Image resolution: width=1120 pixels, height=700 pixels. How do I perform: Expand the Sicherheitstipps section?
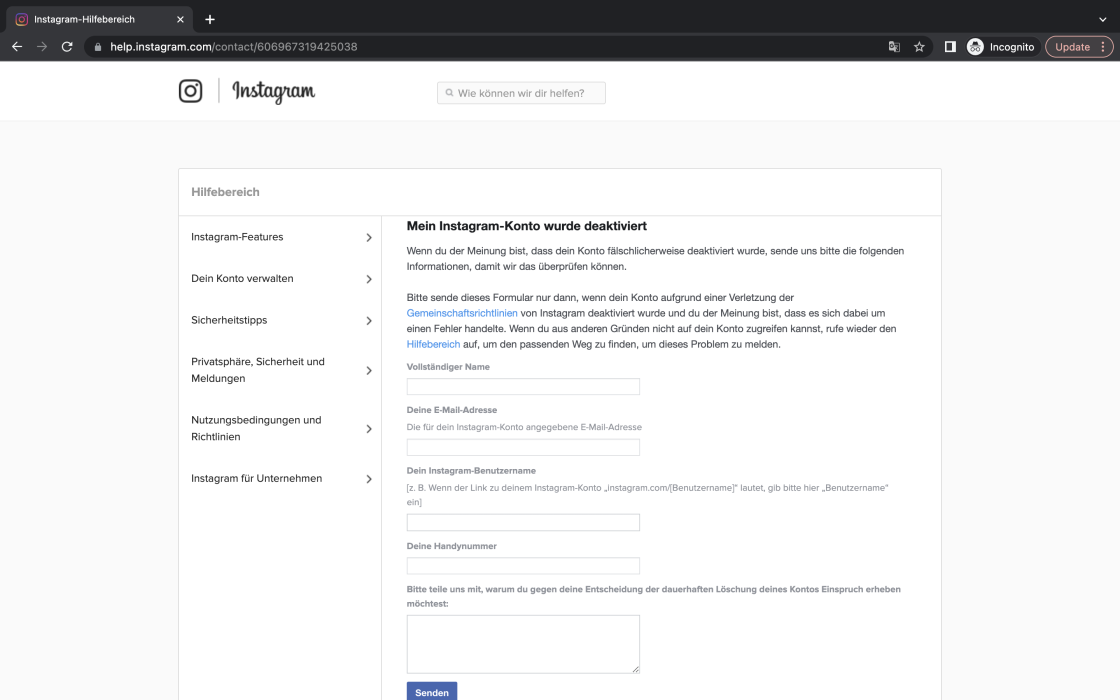point(281,320)
